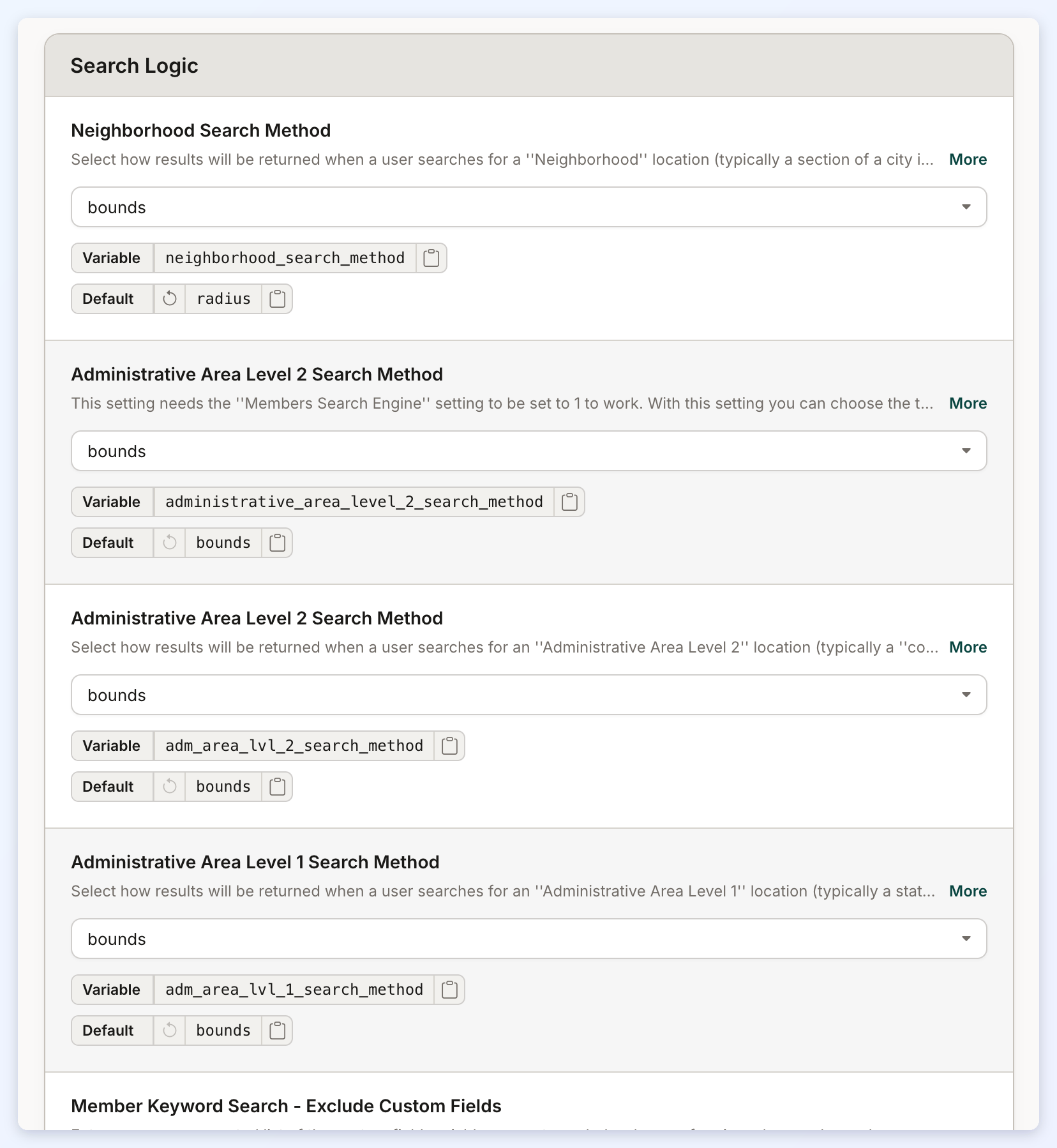
Task: Click the Member Keyword Search - Exclude Custom Fields heading
Action: click(x=286, y=1106)
